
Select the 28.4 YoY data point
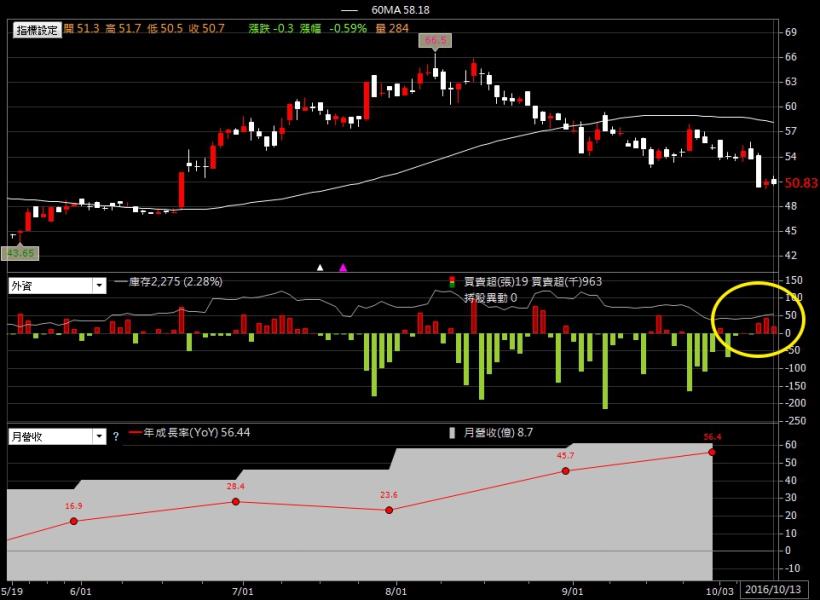236,502
